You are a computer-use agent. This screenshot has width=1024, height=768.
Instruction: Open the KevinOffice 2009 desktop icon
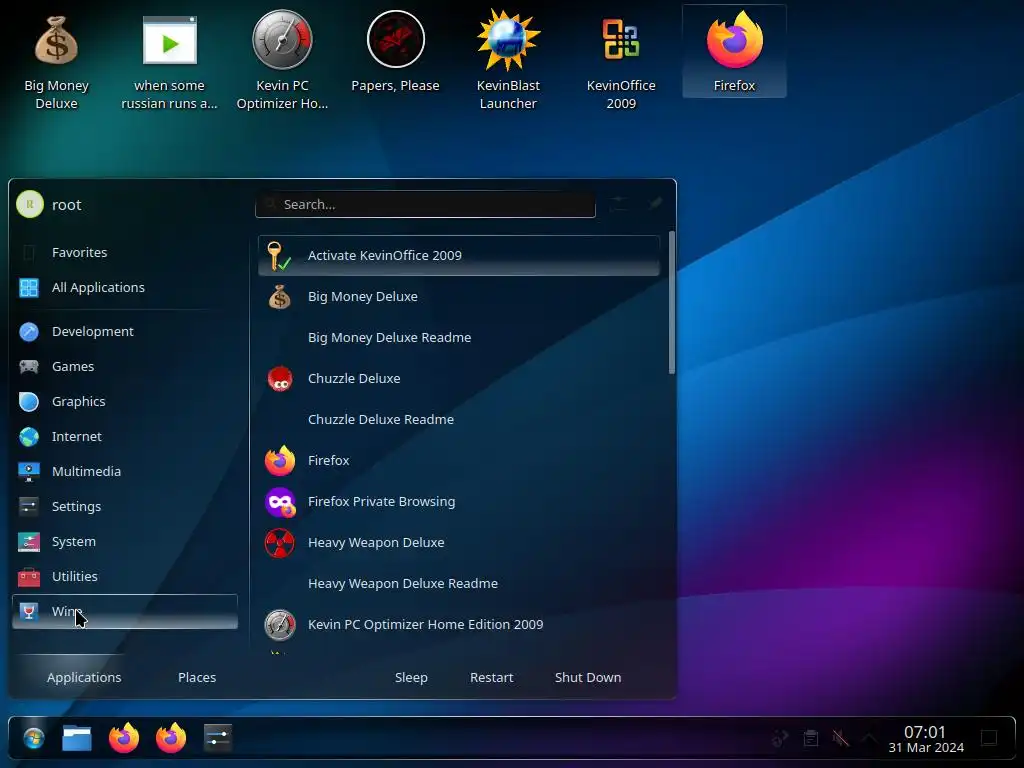coord(620,60)
